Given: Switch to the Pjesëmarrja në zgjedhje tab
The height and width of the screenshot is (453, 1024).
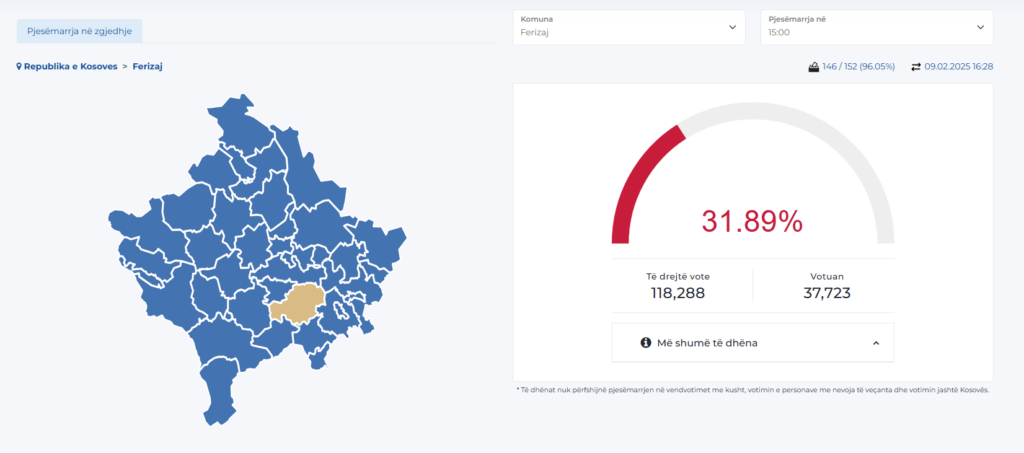Looking at the screenshot, I should pos(80,31).
